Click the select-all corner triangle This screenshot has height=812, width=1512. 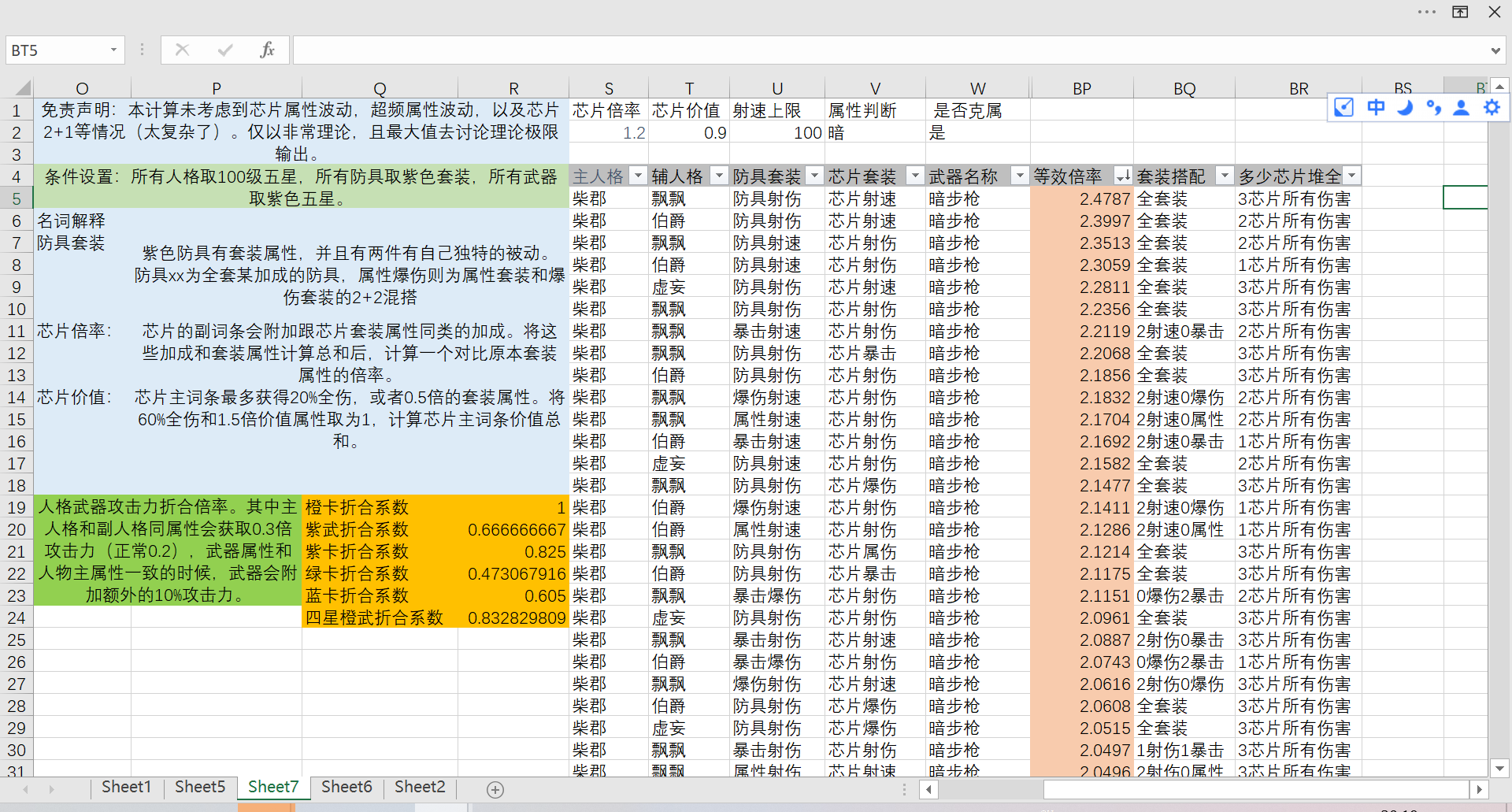pyautogui.click(x=23, y=87)
